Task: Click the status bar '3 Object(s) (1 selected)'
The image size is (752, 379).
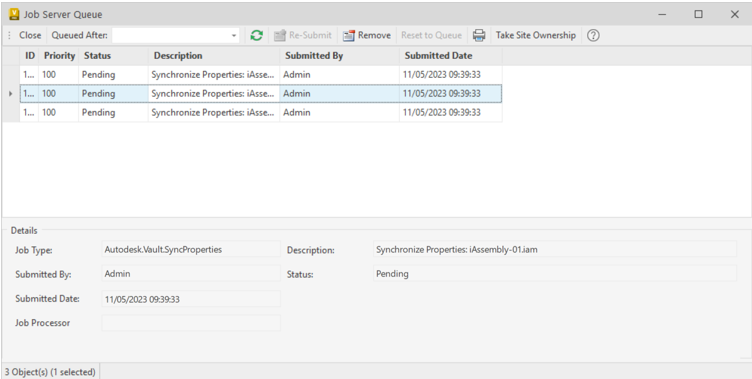Action: click(x=50, y=371)
